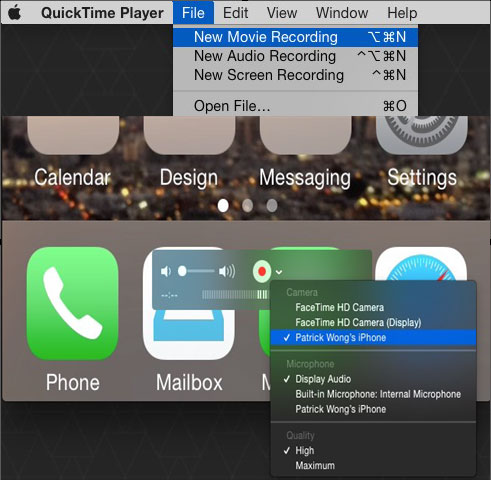491x480 pixels.
Task: Select Built-in Microphone: Internal Microphone
Action: (x=373, y=394)
